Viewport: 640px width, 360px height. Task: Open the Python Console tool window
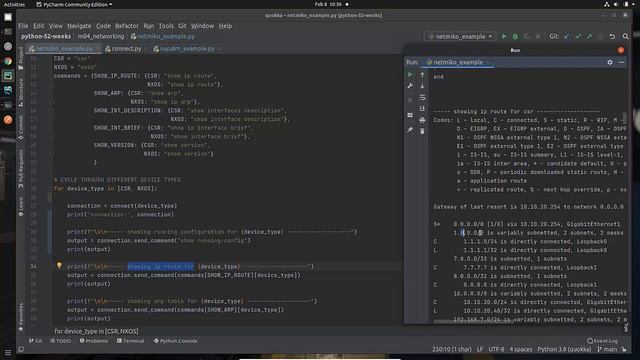click(x=175, y=341)
